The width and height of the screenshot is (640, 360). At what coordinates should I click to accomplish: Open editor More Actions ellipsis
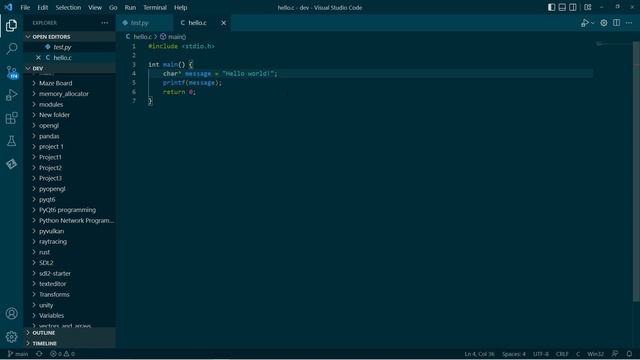coord(629,23)
